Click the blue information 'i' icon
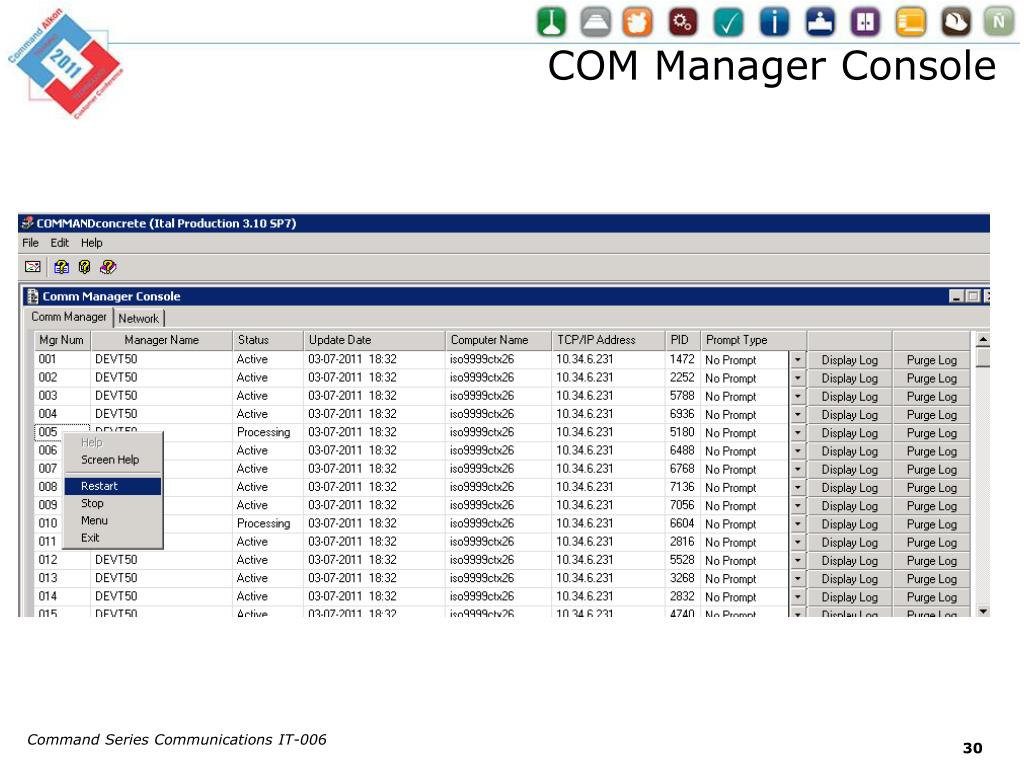1024x768 pixels. click(775, 22)
